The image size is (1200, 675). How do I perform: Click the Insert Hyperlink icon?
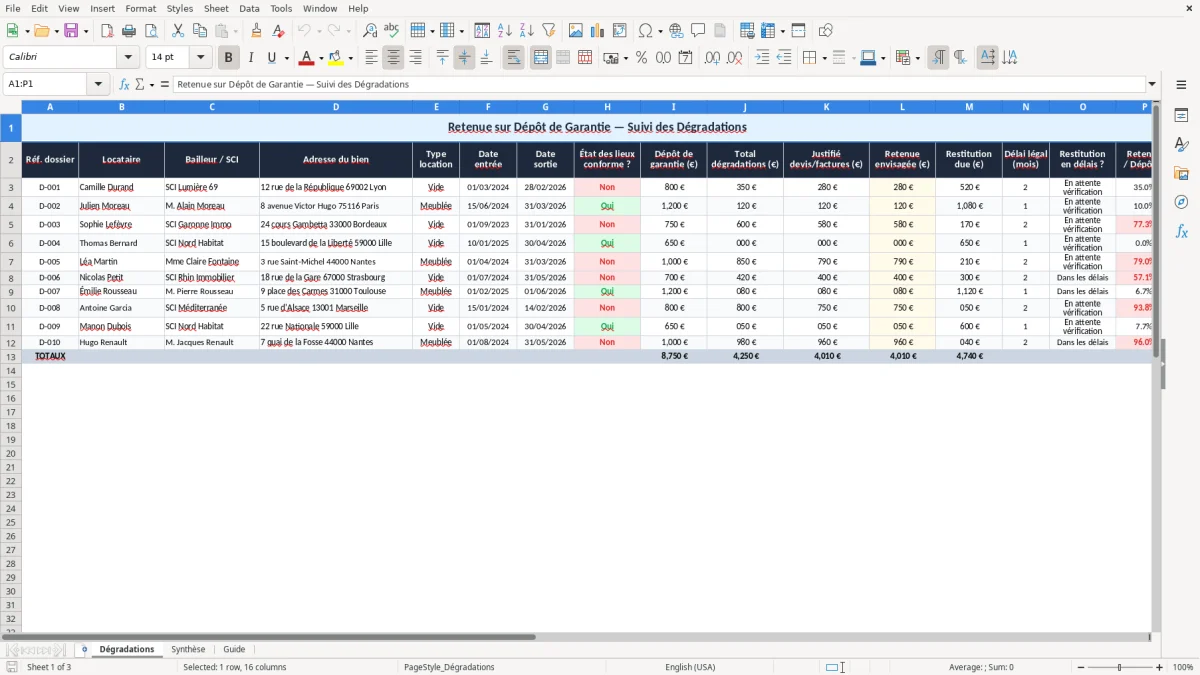pyautogui.click(x=676, y=31)
